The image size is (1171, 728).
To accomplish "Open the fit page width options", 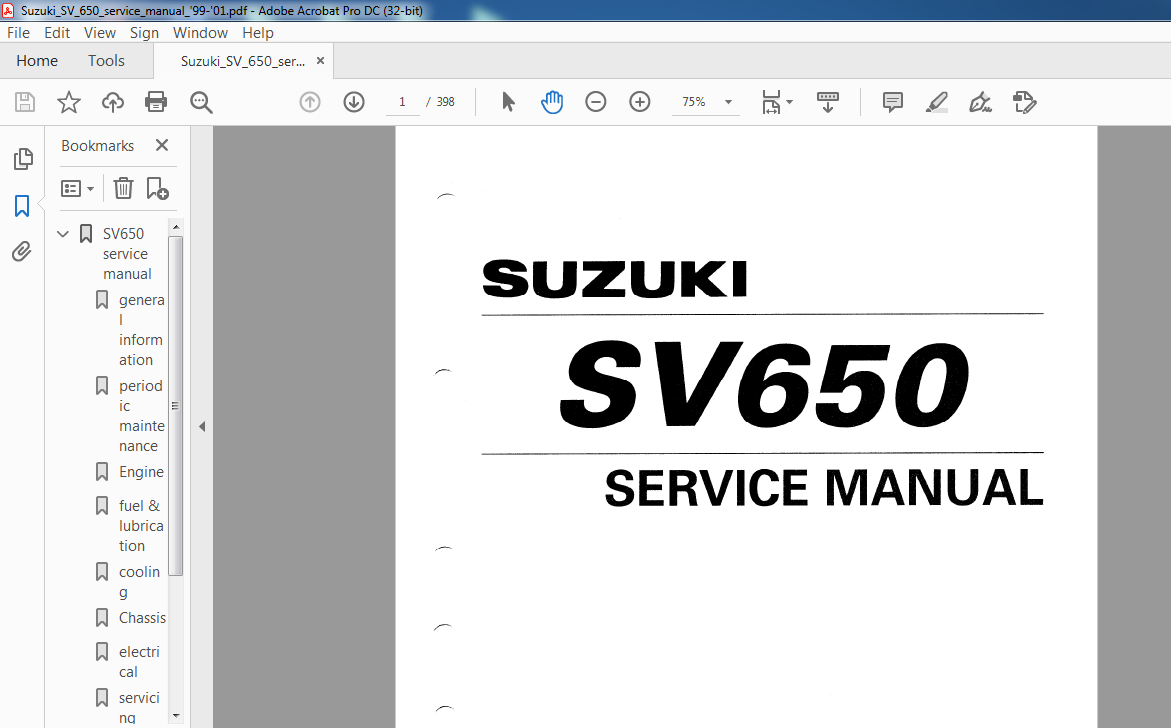I will pyautogui.click(x=777, y=102).
